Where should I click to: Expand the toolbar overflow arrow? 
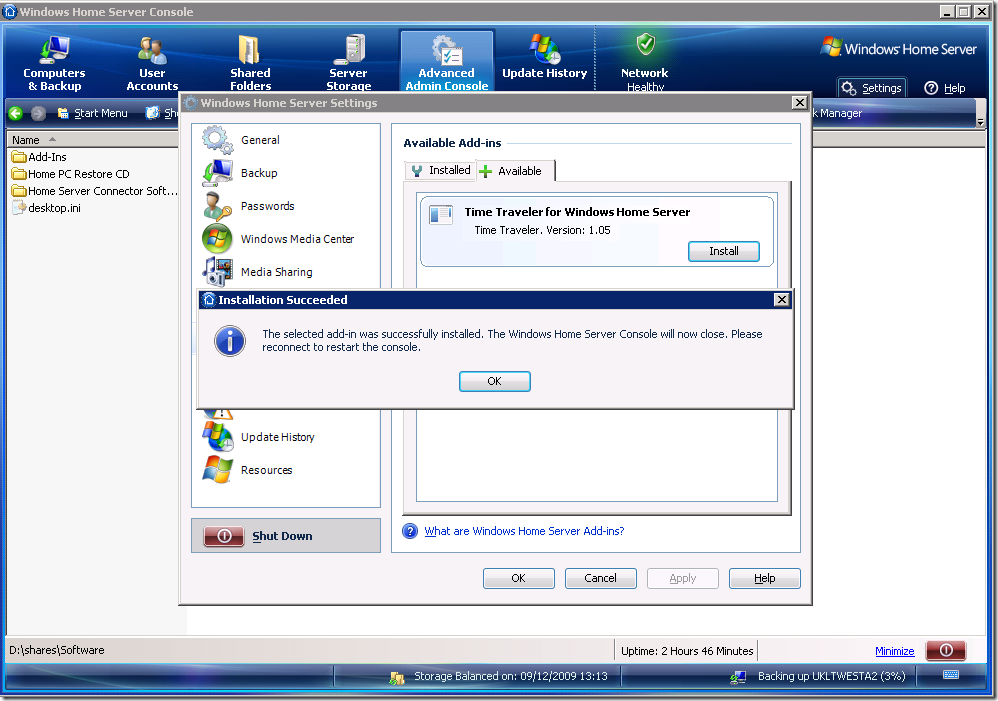coord(980,120)
